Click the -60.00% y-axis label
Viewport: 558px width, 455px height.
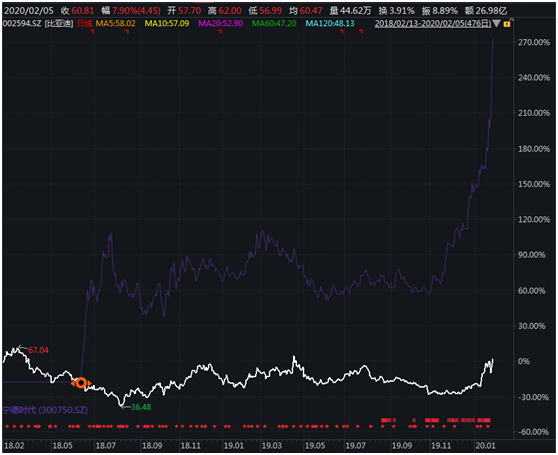533,432
